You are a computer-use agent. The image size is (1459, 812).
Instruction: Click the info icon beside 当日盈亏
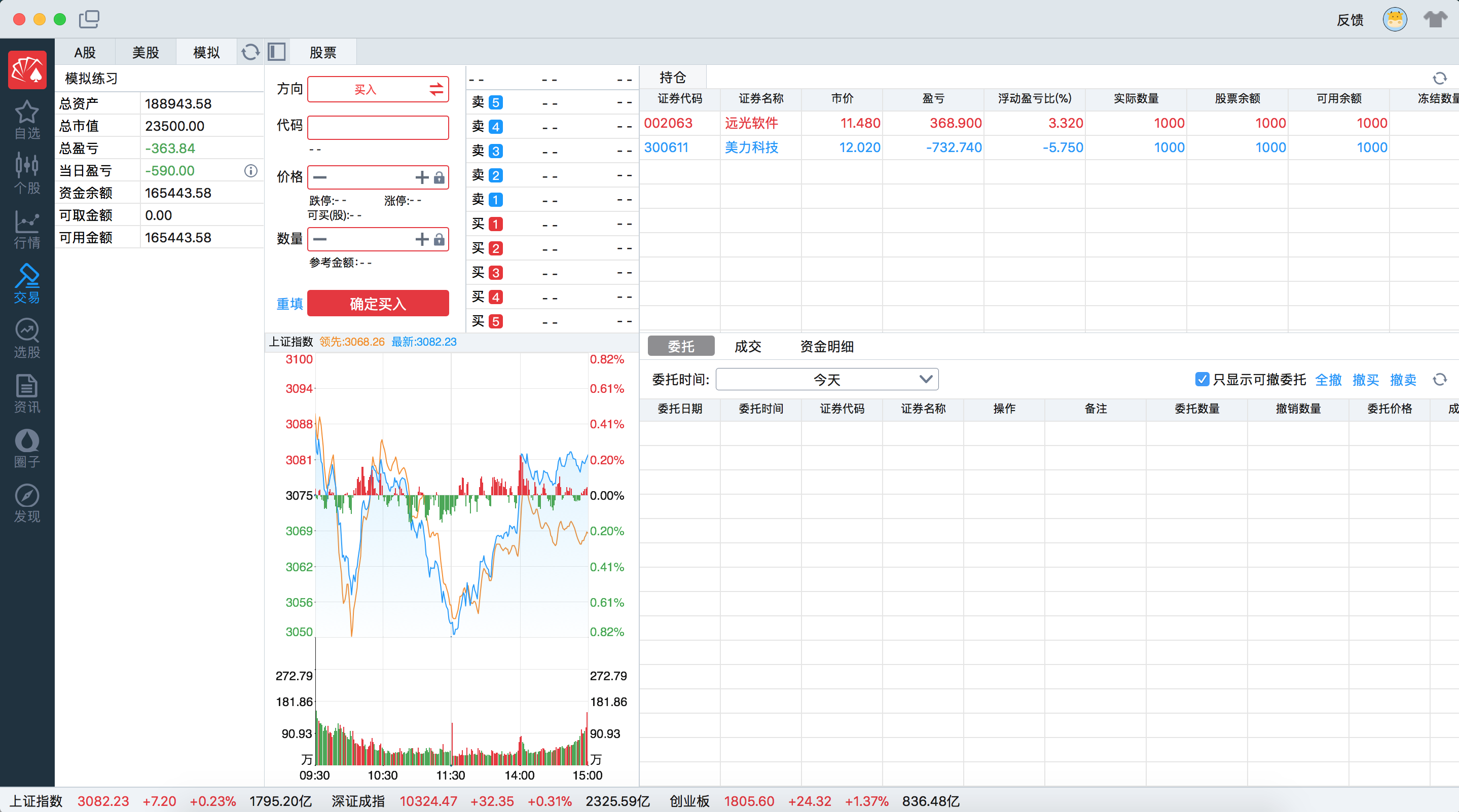coord(250,170)
